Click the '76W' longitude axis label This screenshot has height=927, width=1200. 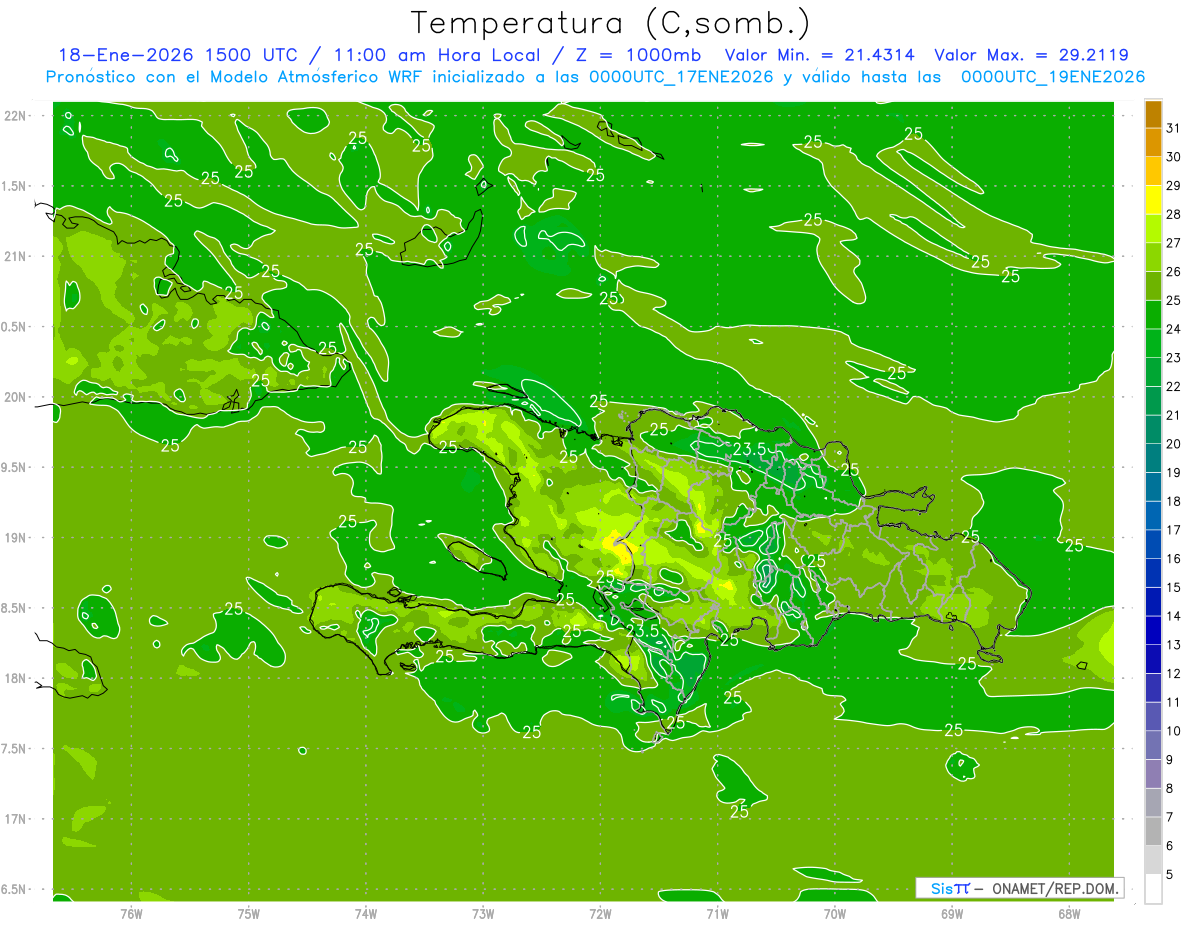tap(131, 914)
